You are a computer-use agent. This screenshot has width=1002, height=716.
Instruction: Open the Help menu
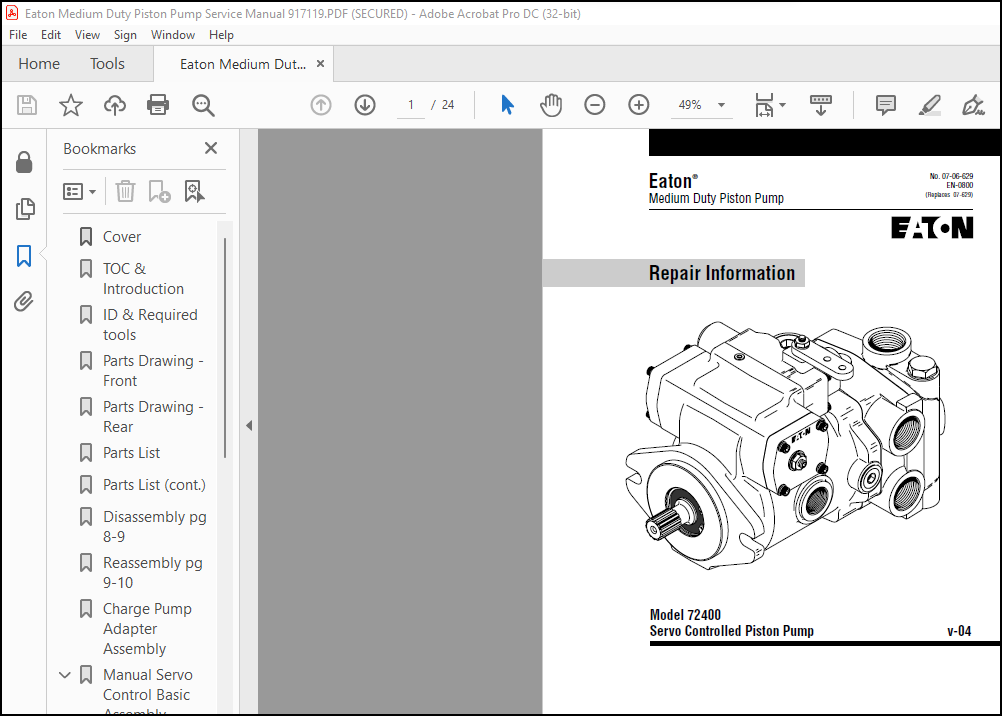coord(221,35)
